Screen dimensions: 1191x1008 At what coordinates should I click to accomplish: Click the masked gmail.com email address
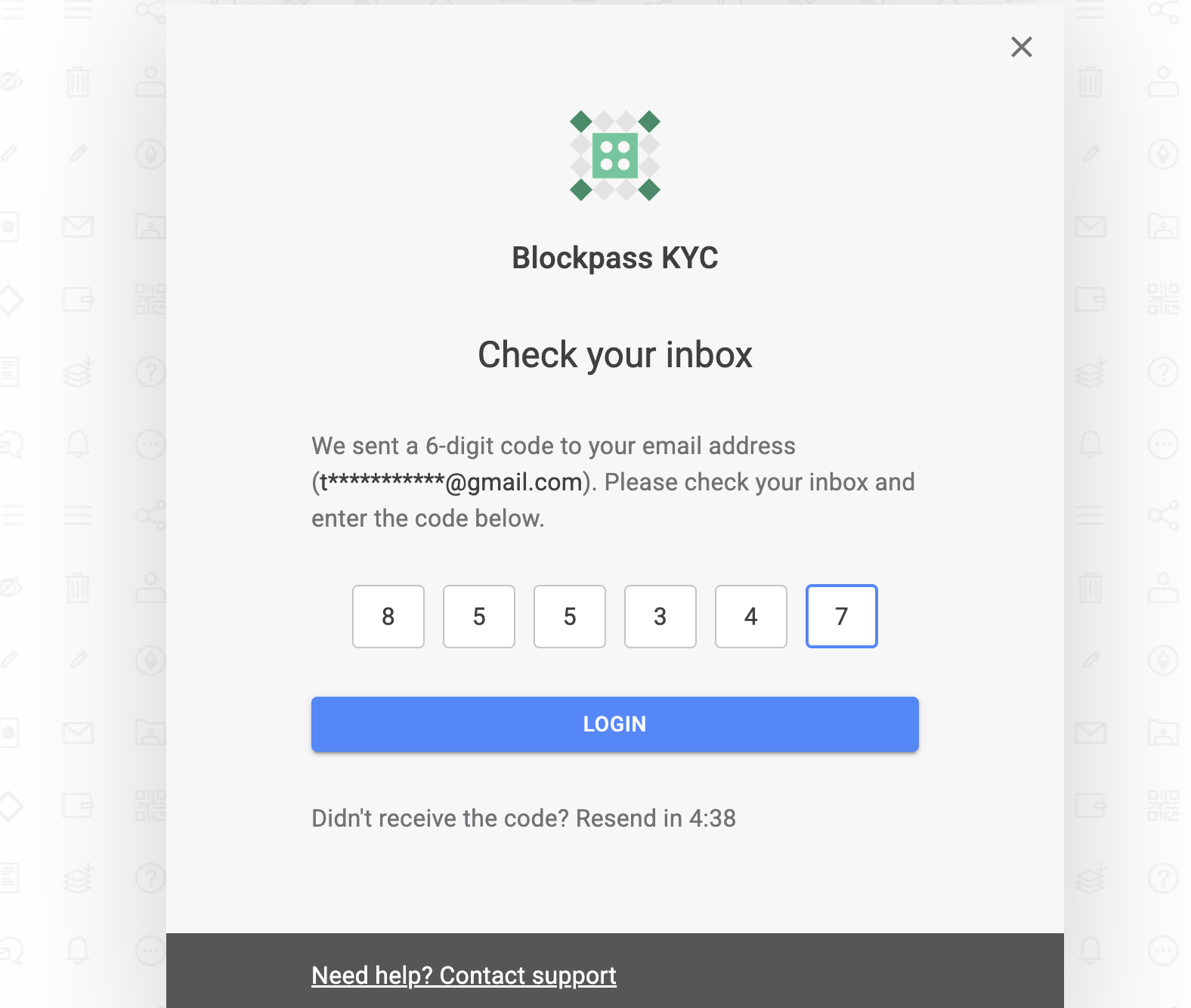point(451,482)
